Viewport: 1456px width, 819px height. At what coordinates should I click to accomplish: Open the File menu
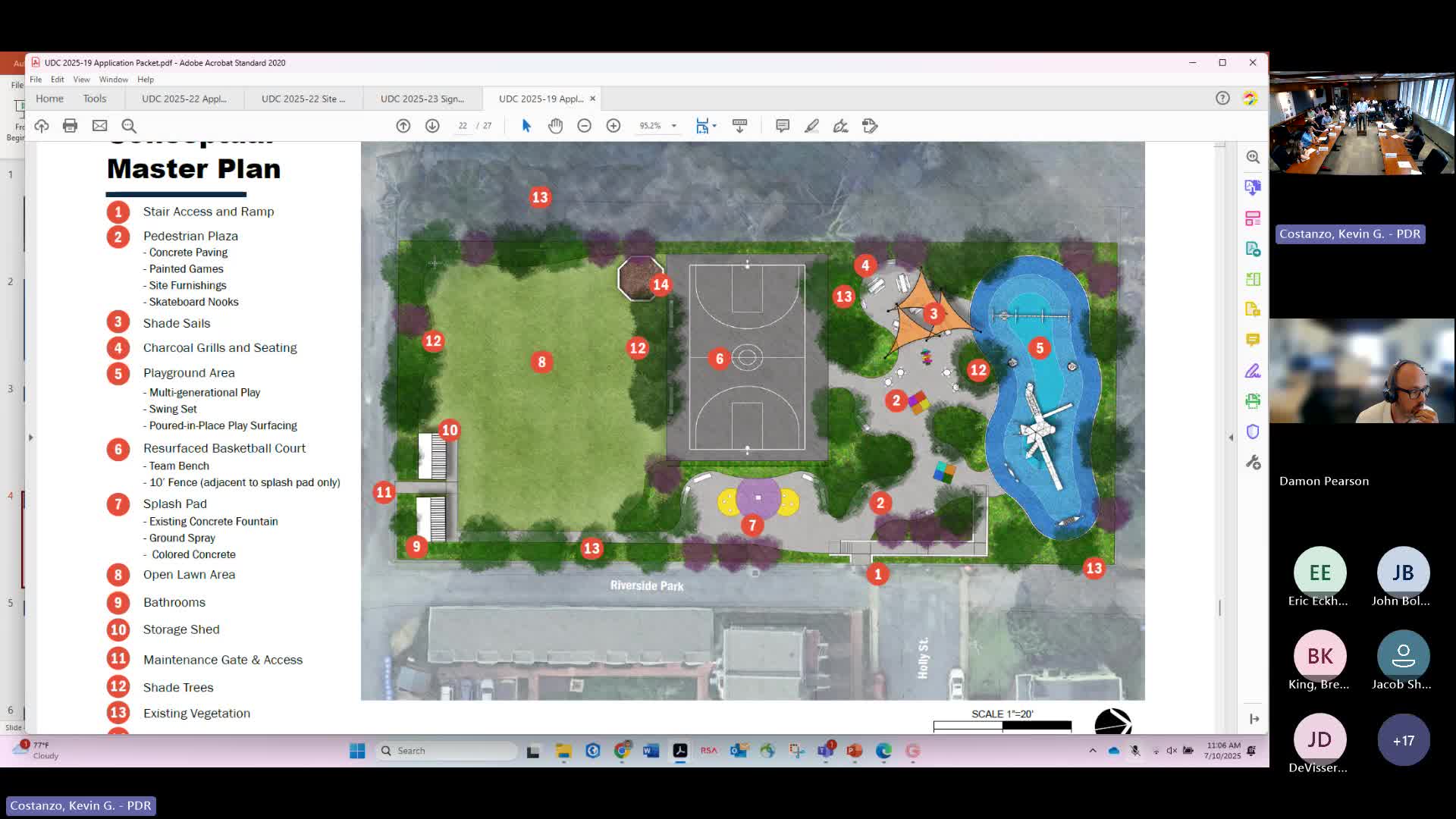tap(36, 80)
